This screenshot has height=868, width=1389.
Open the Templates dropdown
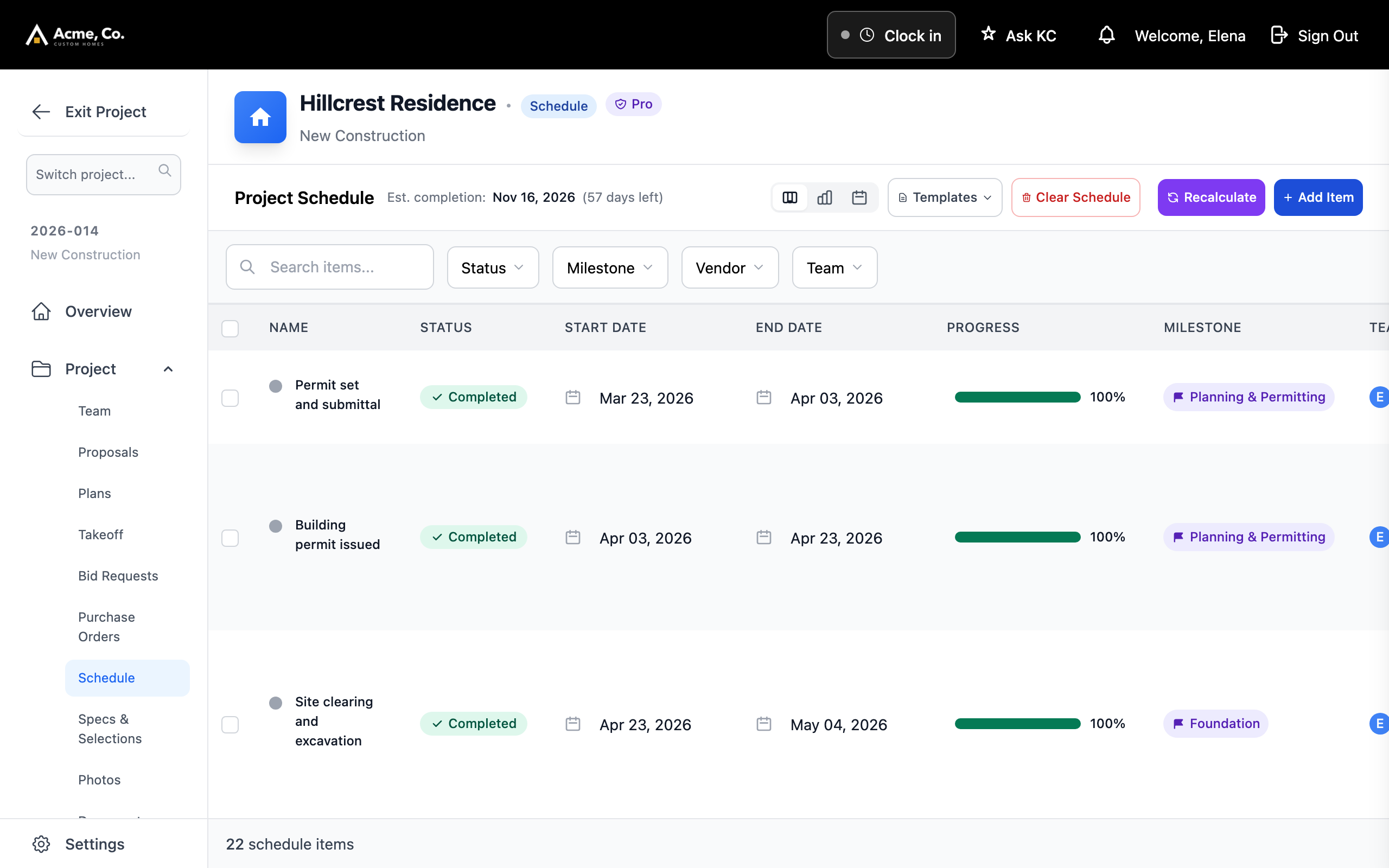945,197
